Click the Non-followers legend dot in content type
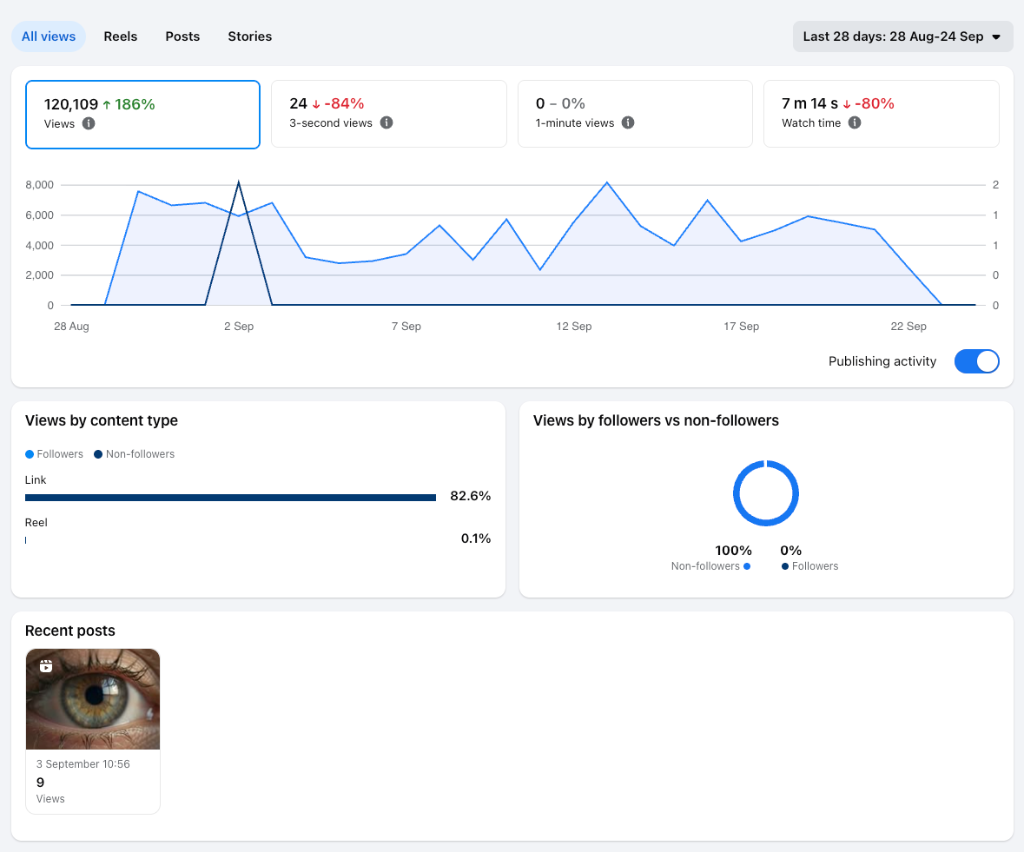1024x852 pixels. coord(98,454)
